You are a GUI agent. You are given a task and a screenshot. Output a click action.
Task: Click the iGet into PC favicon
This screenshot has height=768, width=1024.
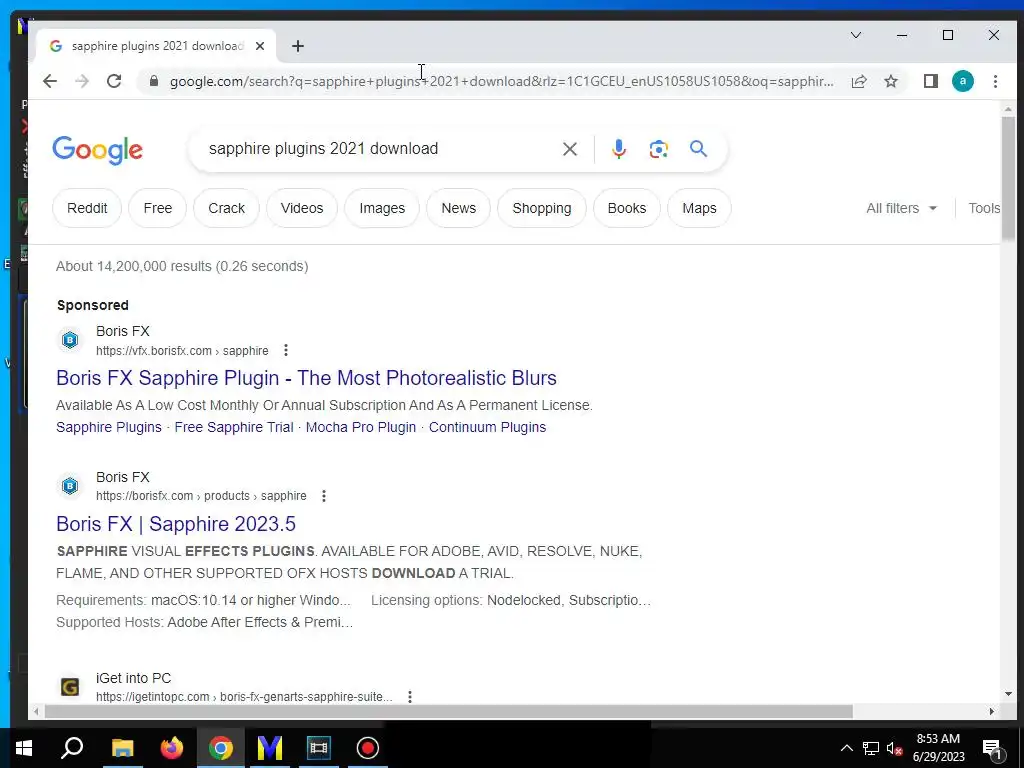(x=70, y=687)
